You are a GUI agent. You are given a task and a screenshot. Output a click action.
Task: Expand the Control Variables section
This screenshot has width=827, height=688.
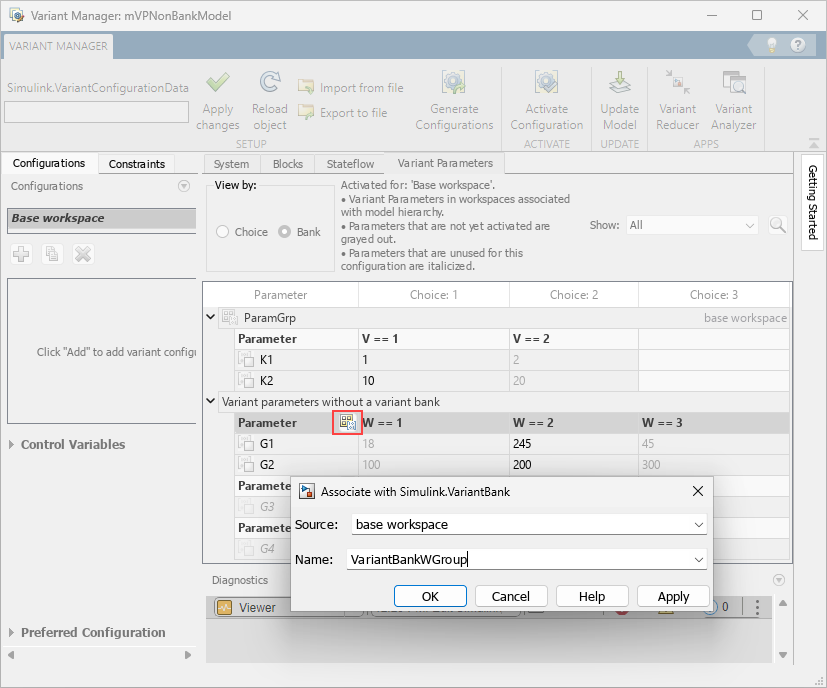12,445
